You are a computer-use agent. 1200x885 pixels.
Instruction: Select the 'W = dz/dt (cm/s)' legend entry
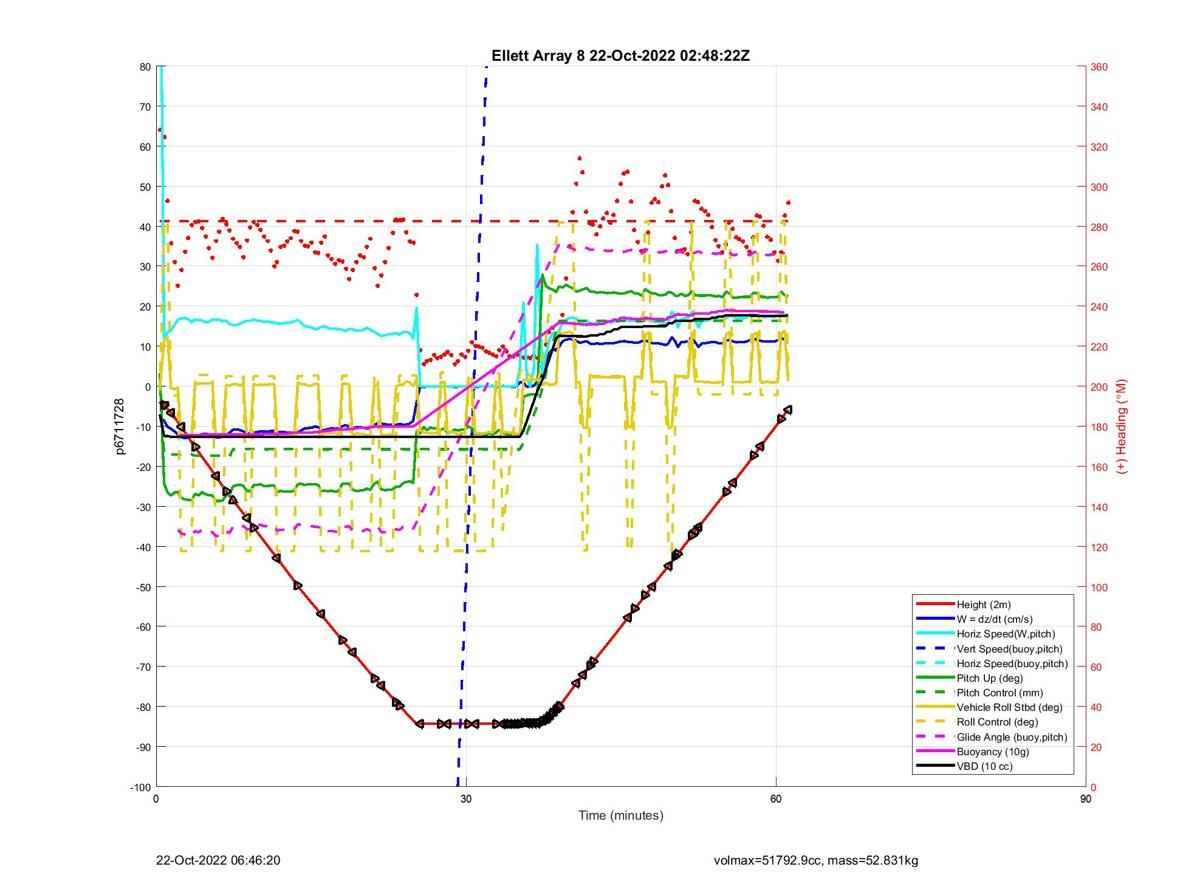pyautogui.click(x=995, y=619)
